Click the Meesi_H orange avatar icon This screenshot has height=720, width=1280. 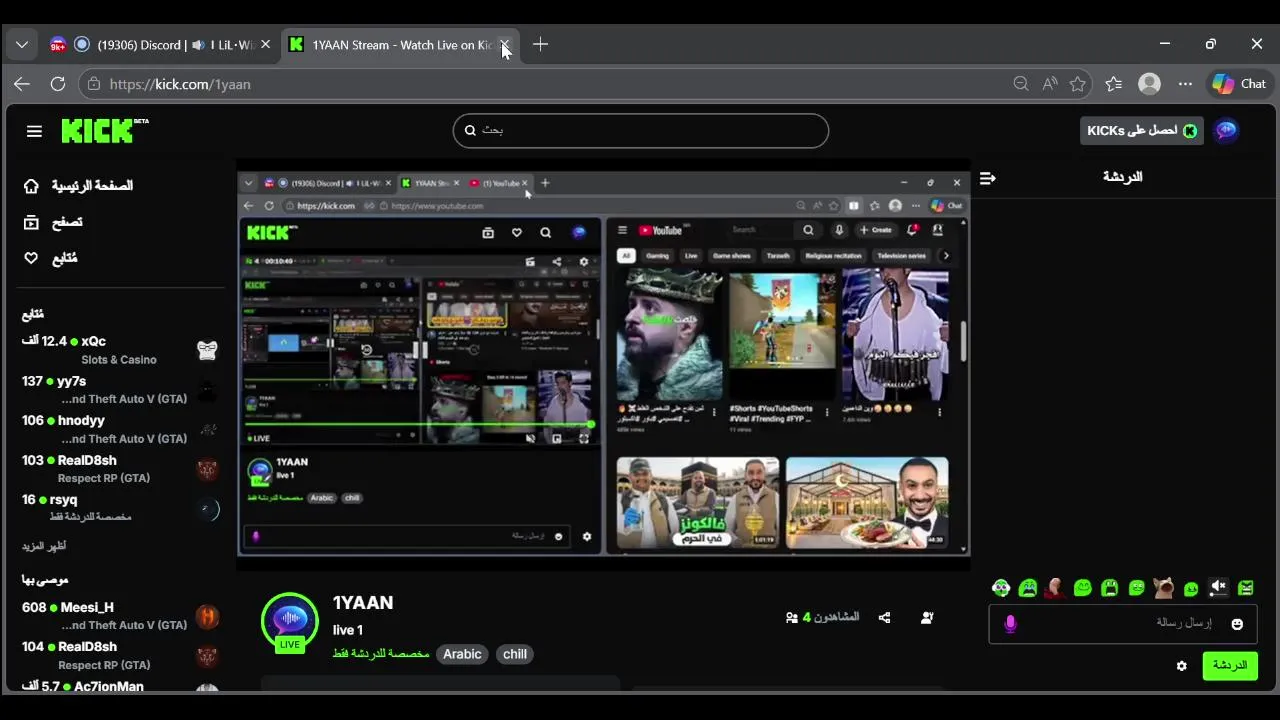[207, 616]
